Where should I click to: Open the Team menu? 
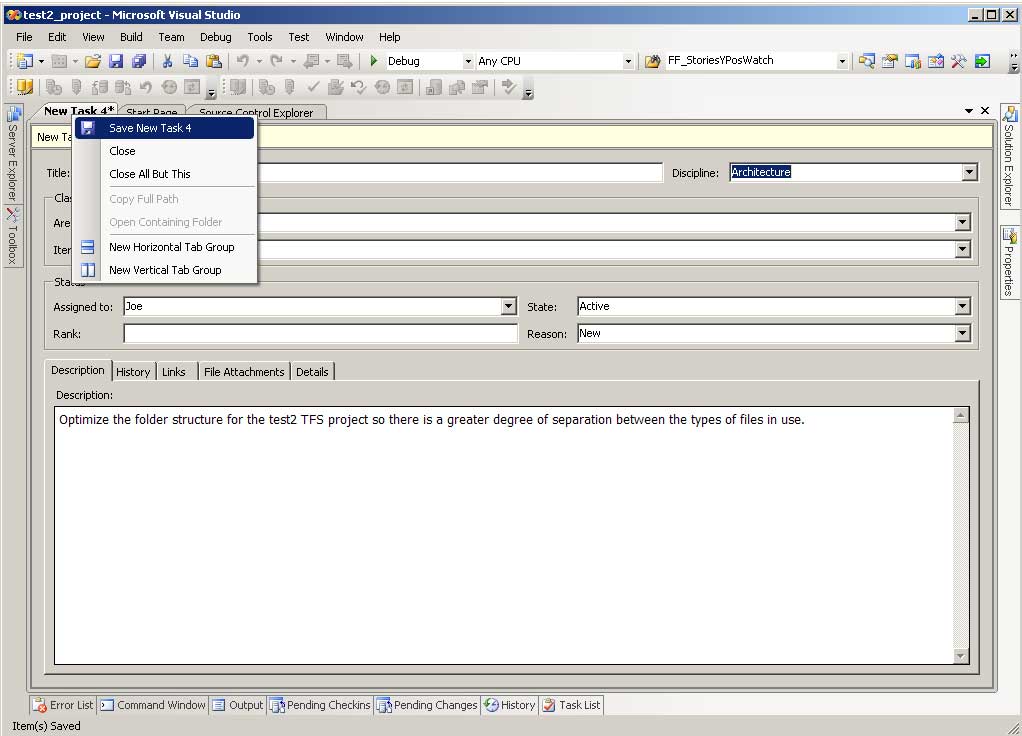[171, 37]
